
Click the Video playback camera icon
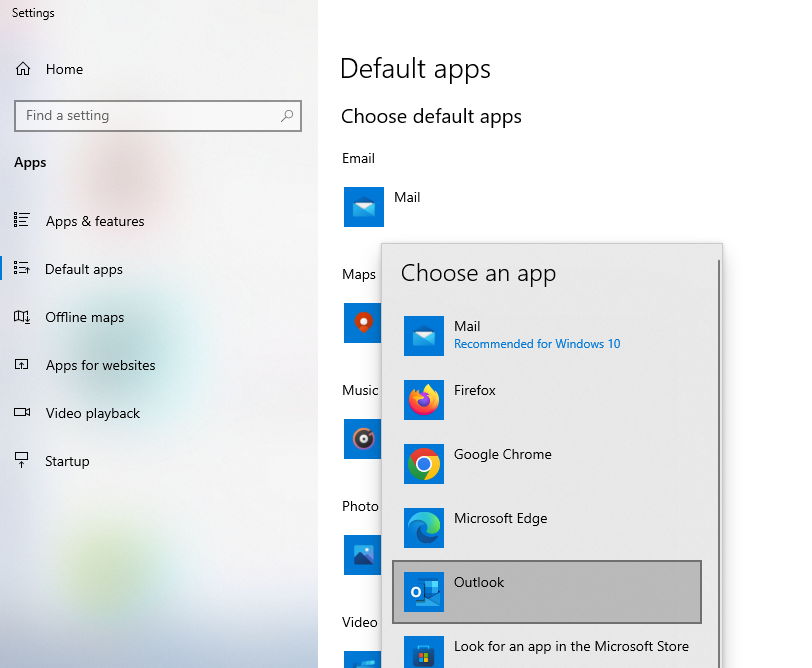(22, 412)
